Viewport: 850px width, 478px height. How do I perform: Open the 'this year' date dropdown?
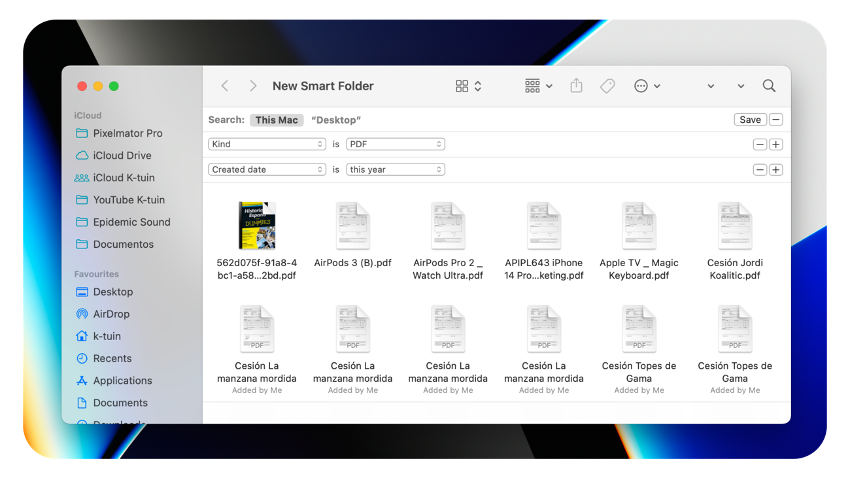tap(395, 170)
